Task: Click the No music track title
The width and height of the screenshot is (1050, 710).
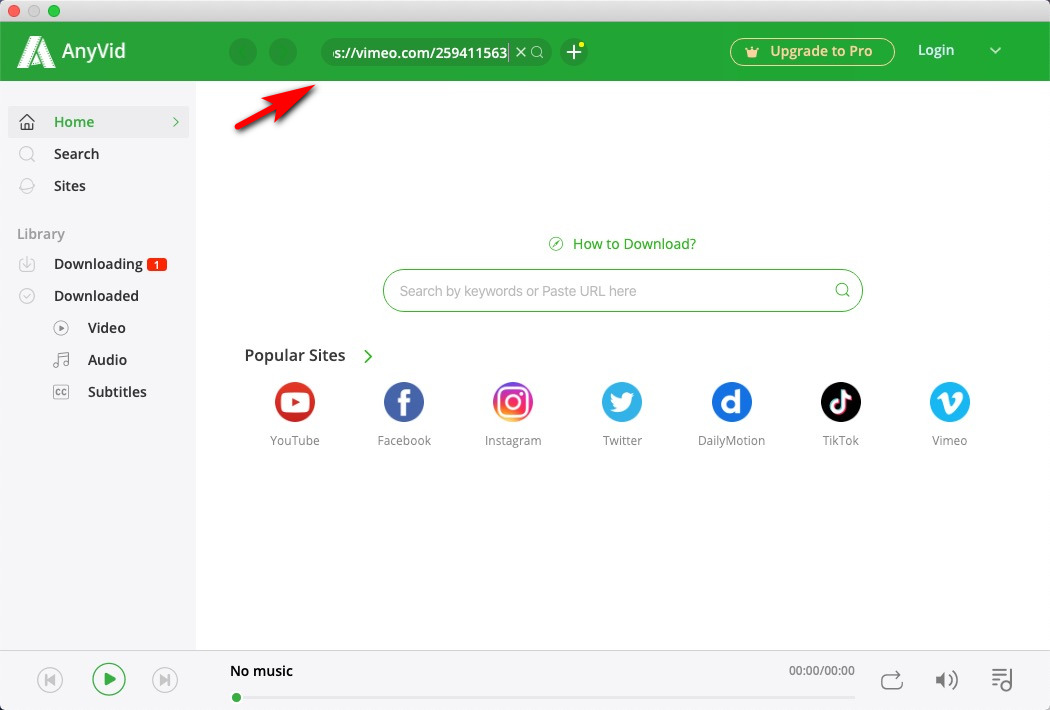Action: tap(261, 671)
